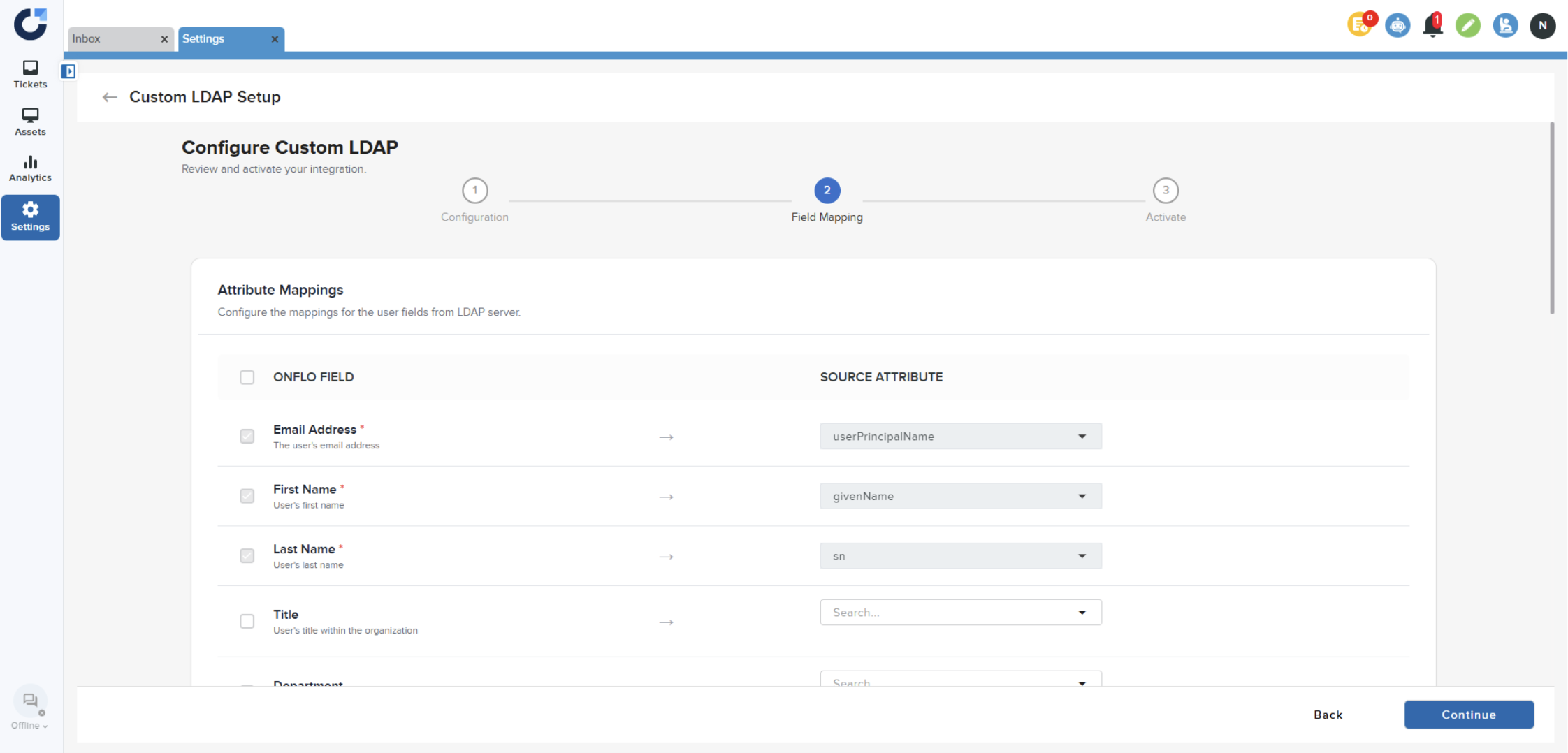Click the green pencil edit icon
Viewport: 1568px width, 753px height.
pos(1467,26)
